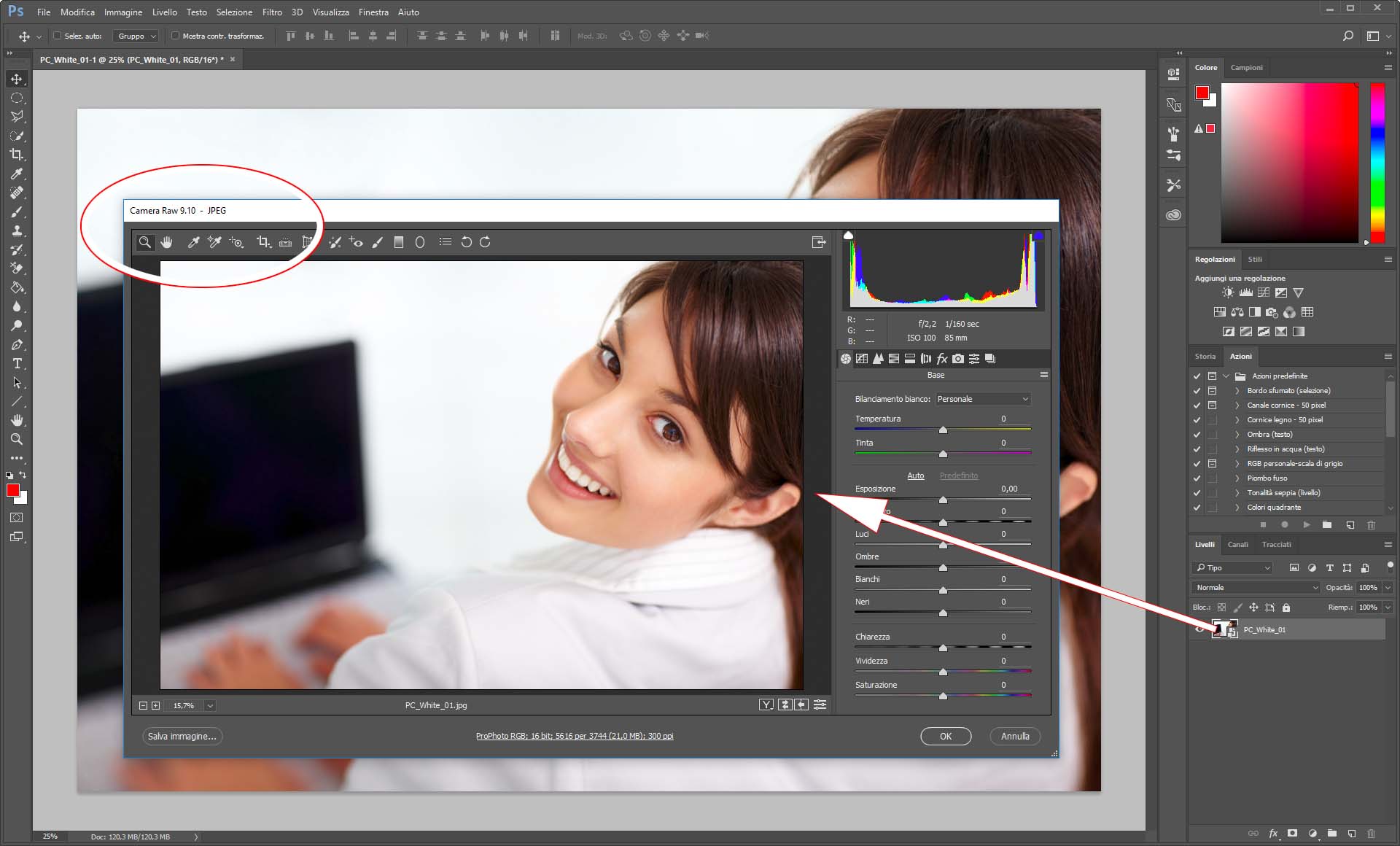The width and height of the screenshot is (1400, 846).
Task: Select the Hand tool in Camera Raw
Action: pos(167,242)
